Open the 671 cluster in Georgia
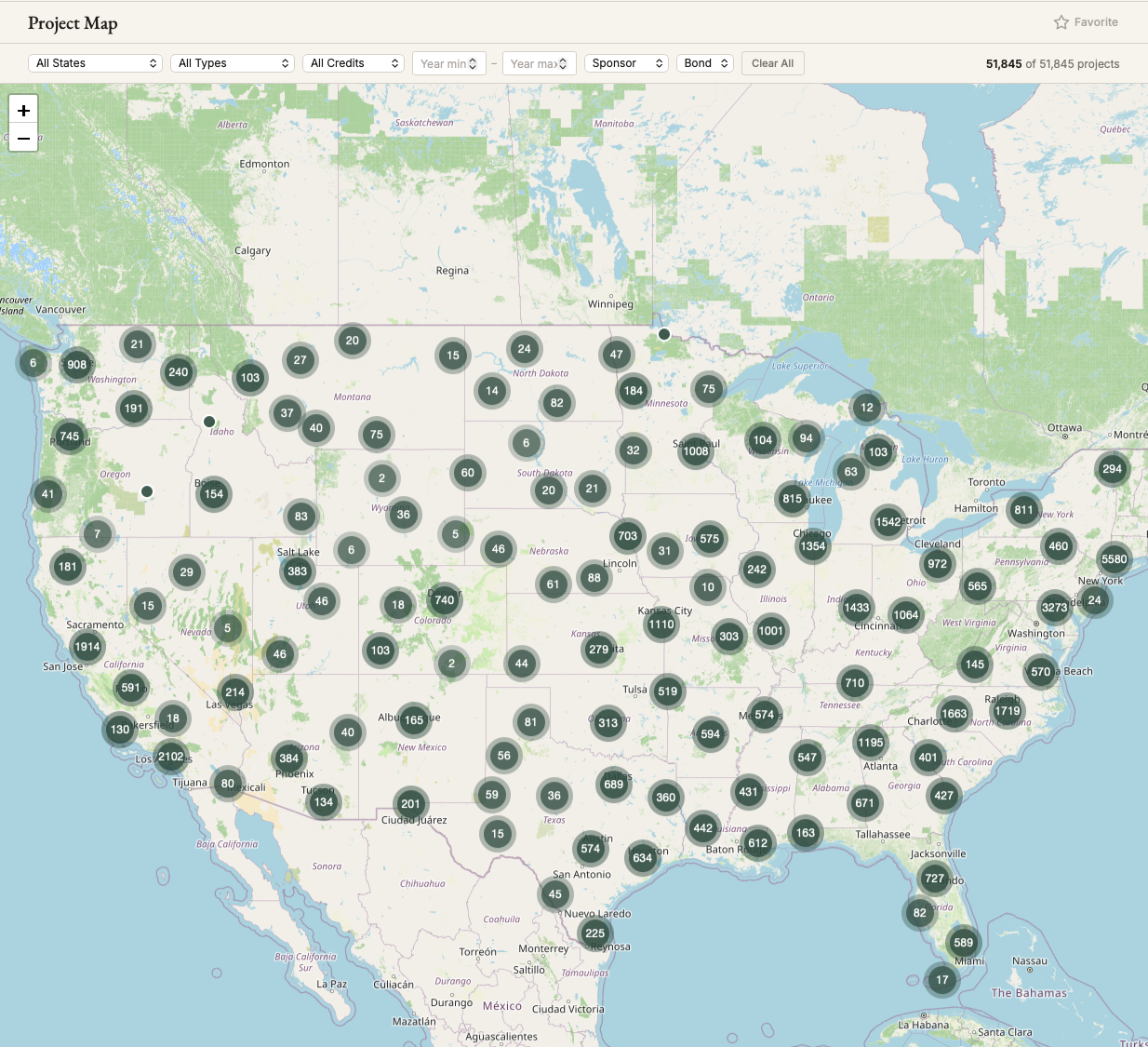This screenshot has height=1047, width=1148. (x=865, y=803)
